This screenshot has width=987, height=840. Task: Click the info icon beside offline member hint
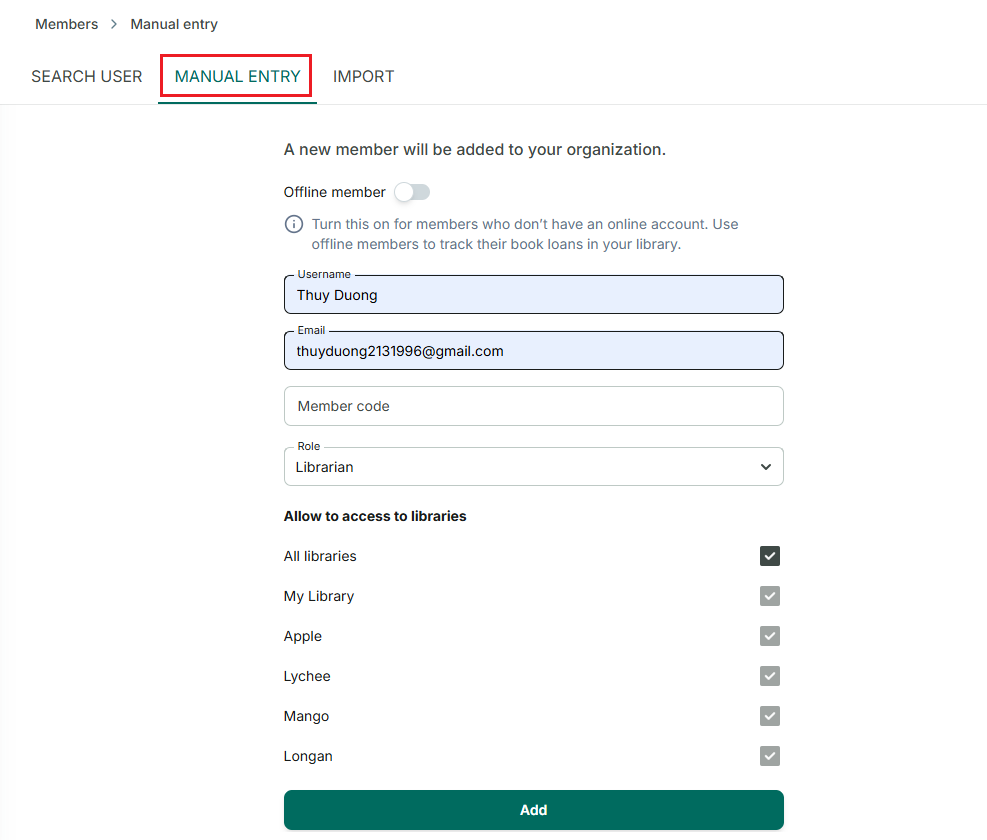293,224
